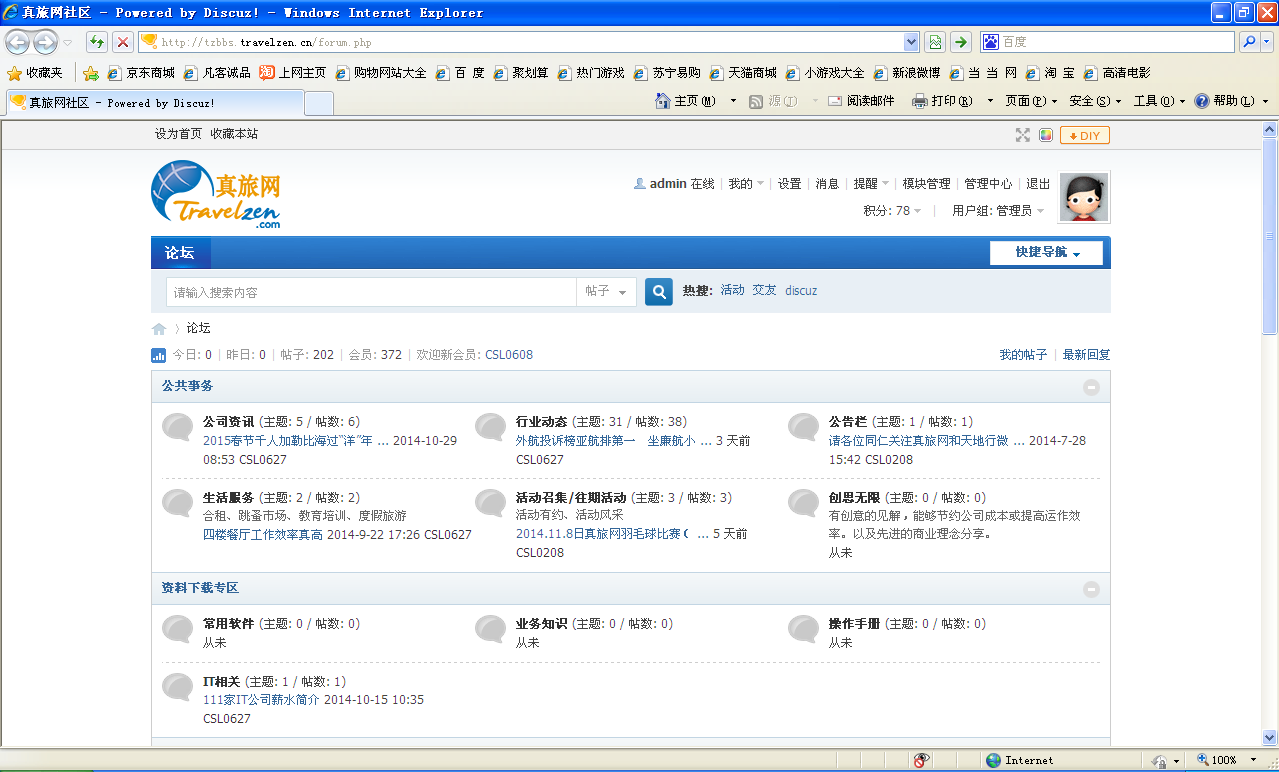1279x772 pixels.
Task: Open the 安全(S) toolbar menu
Action: coord(1095,101)
